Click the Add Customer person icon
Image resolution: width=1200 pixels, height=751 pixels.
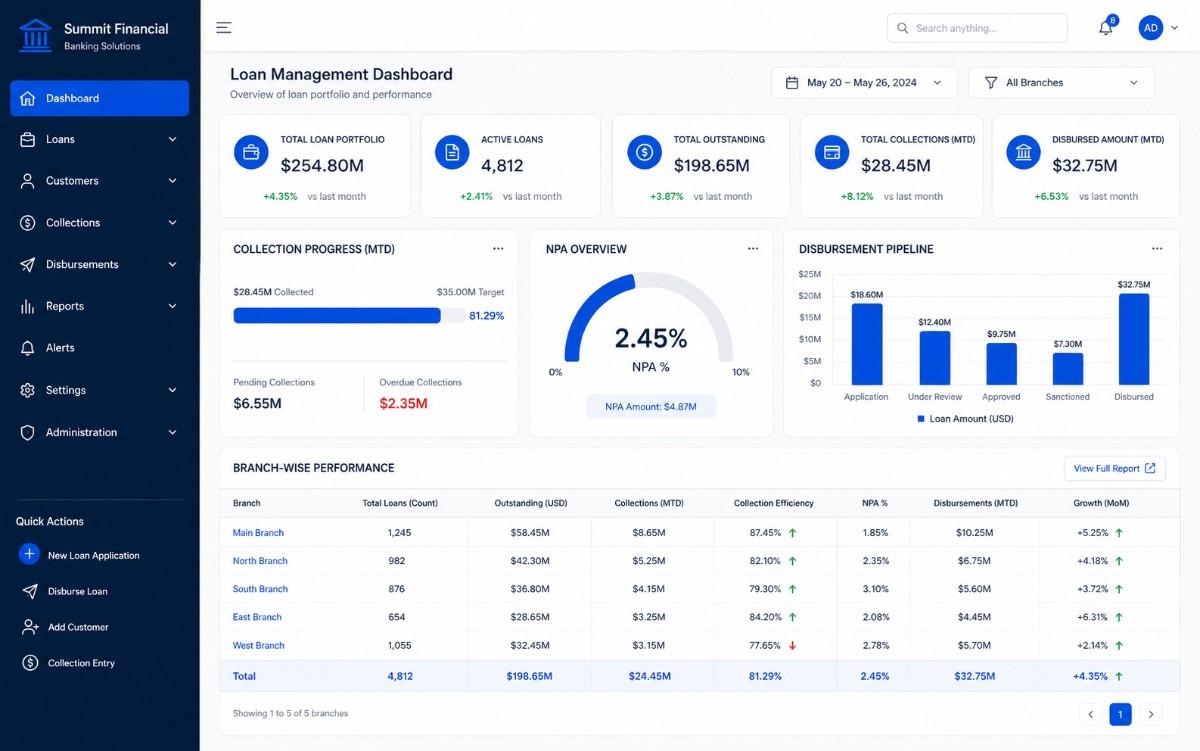coord(29,627)
